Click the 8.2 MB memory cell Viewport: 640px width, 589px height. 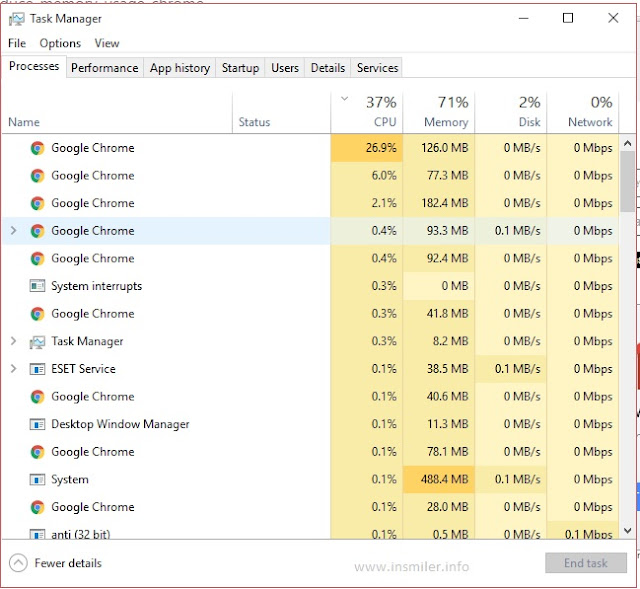pyautogui.click(x=438, y=341)
